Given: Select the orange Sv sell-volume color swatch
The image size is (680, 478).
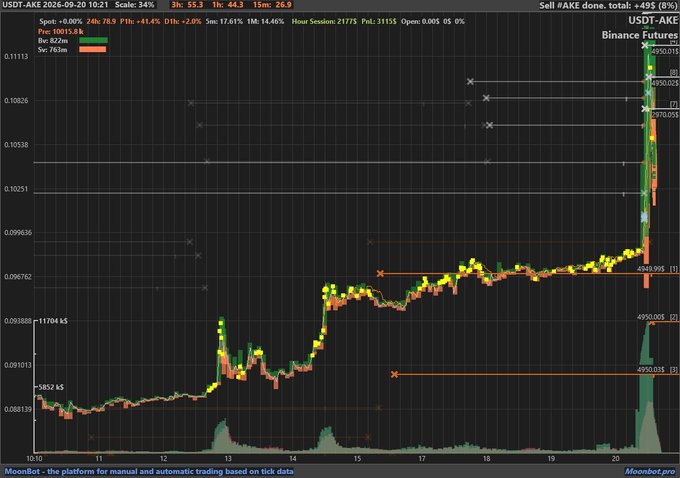Looking at the screenshot, I should pyautogui.click(x=92, y=49).
